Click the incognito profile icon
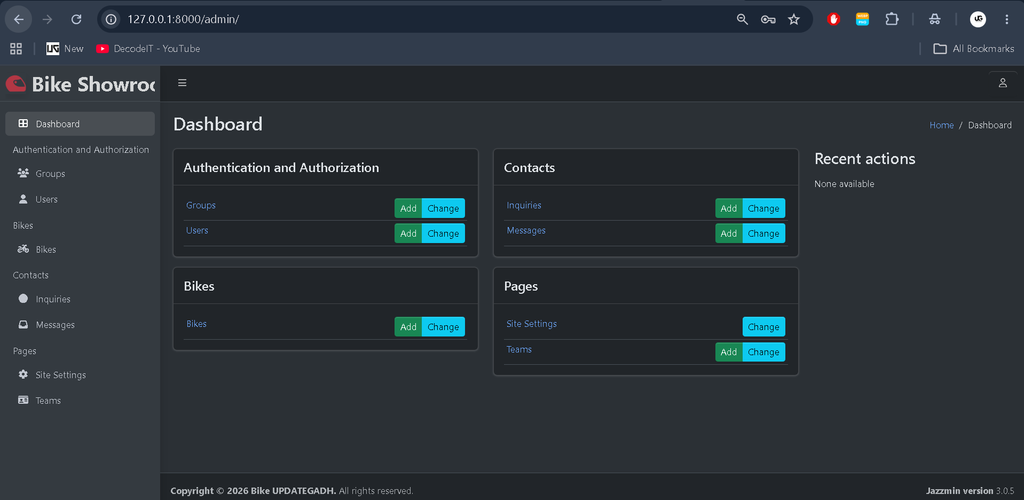Screen dimensions: 1024x500 click(x=935, y=20)
